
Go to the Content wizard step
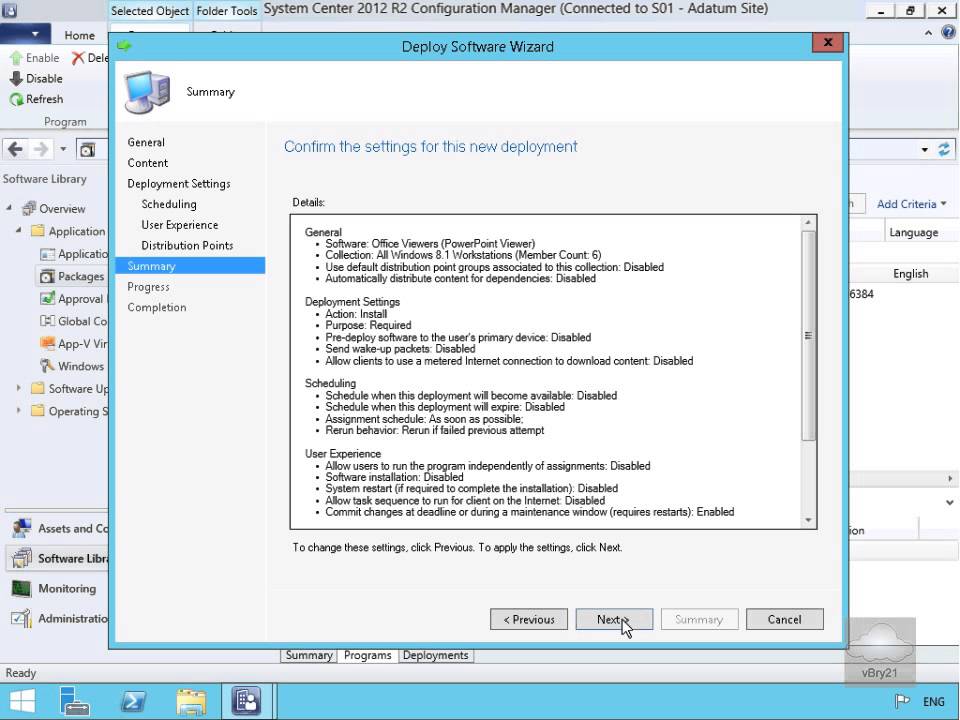point(148,163)
